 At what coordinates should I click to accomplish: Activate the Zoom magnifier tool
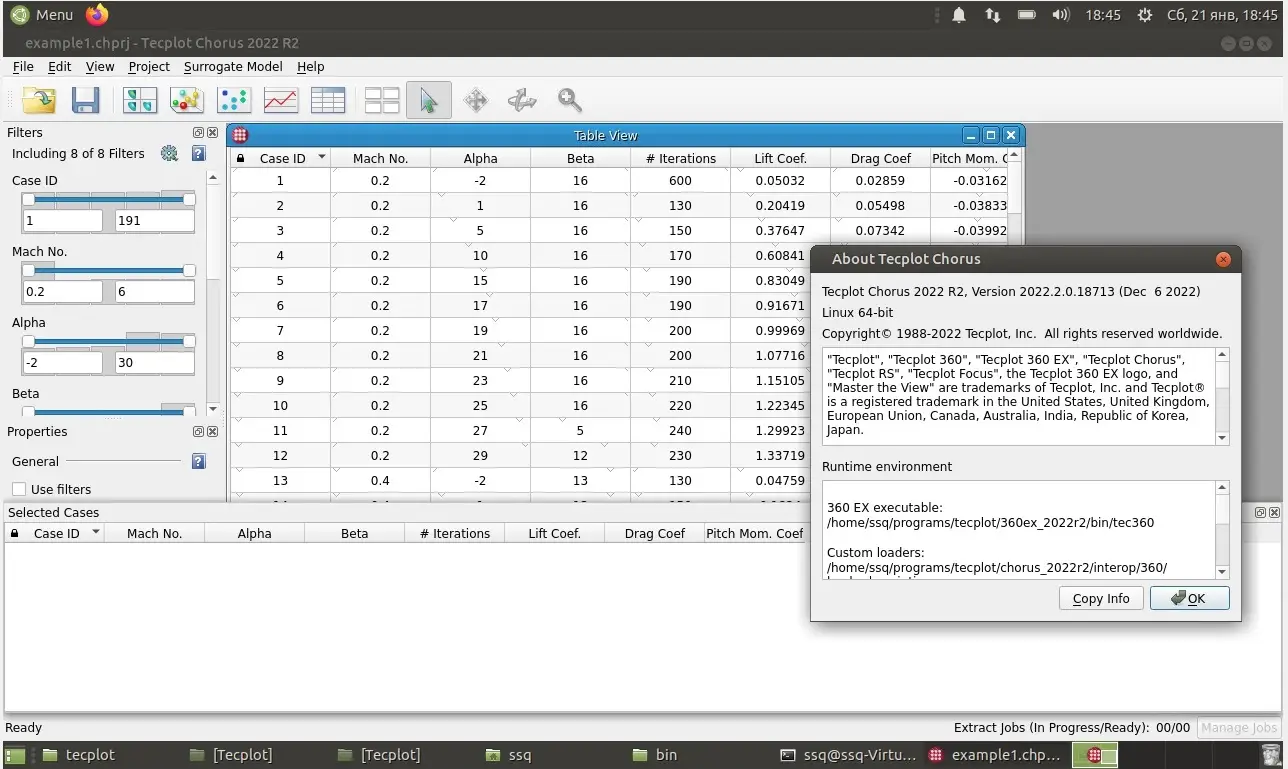[570, 100]
